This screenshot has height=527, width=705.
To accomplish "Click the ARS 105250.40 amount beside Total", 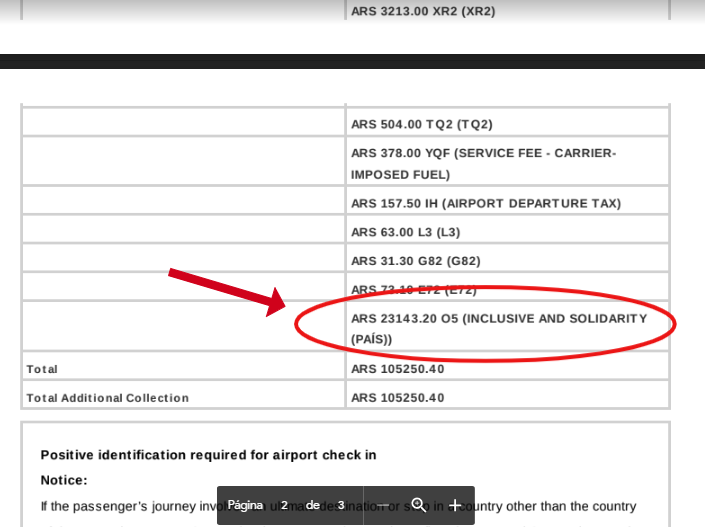I will point(397,369).
